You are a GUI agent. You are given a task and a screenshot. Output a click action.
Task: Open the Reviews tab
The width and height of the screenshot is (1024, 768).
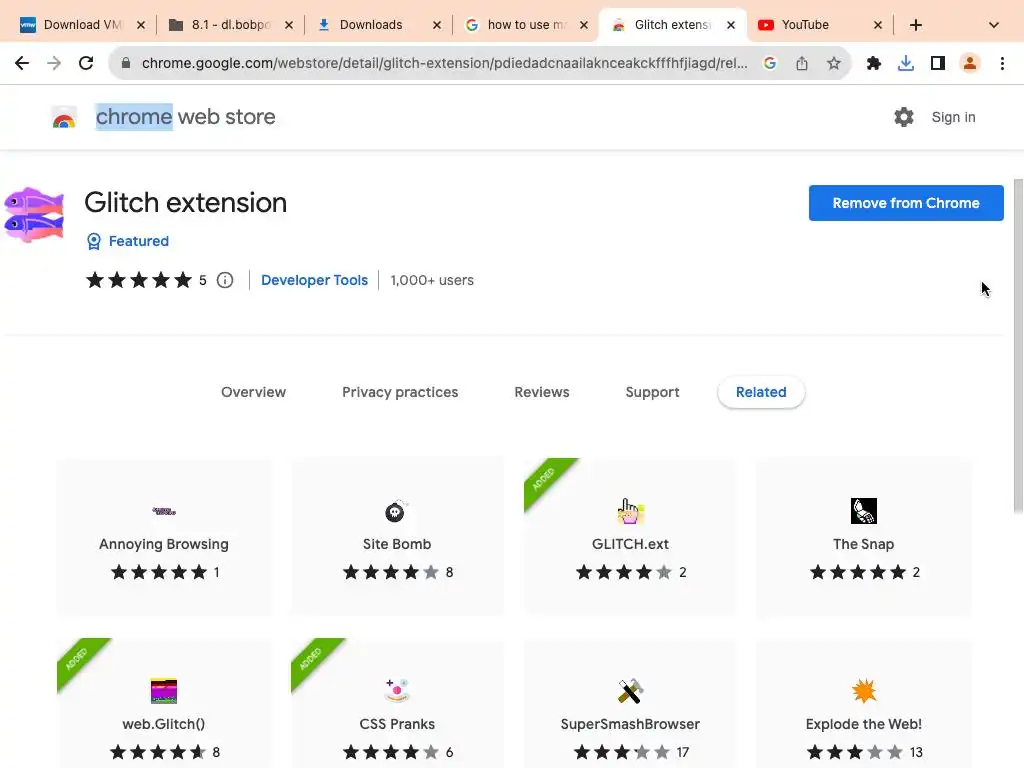tap(542, 392)
